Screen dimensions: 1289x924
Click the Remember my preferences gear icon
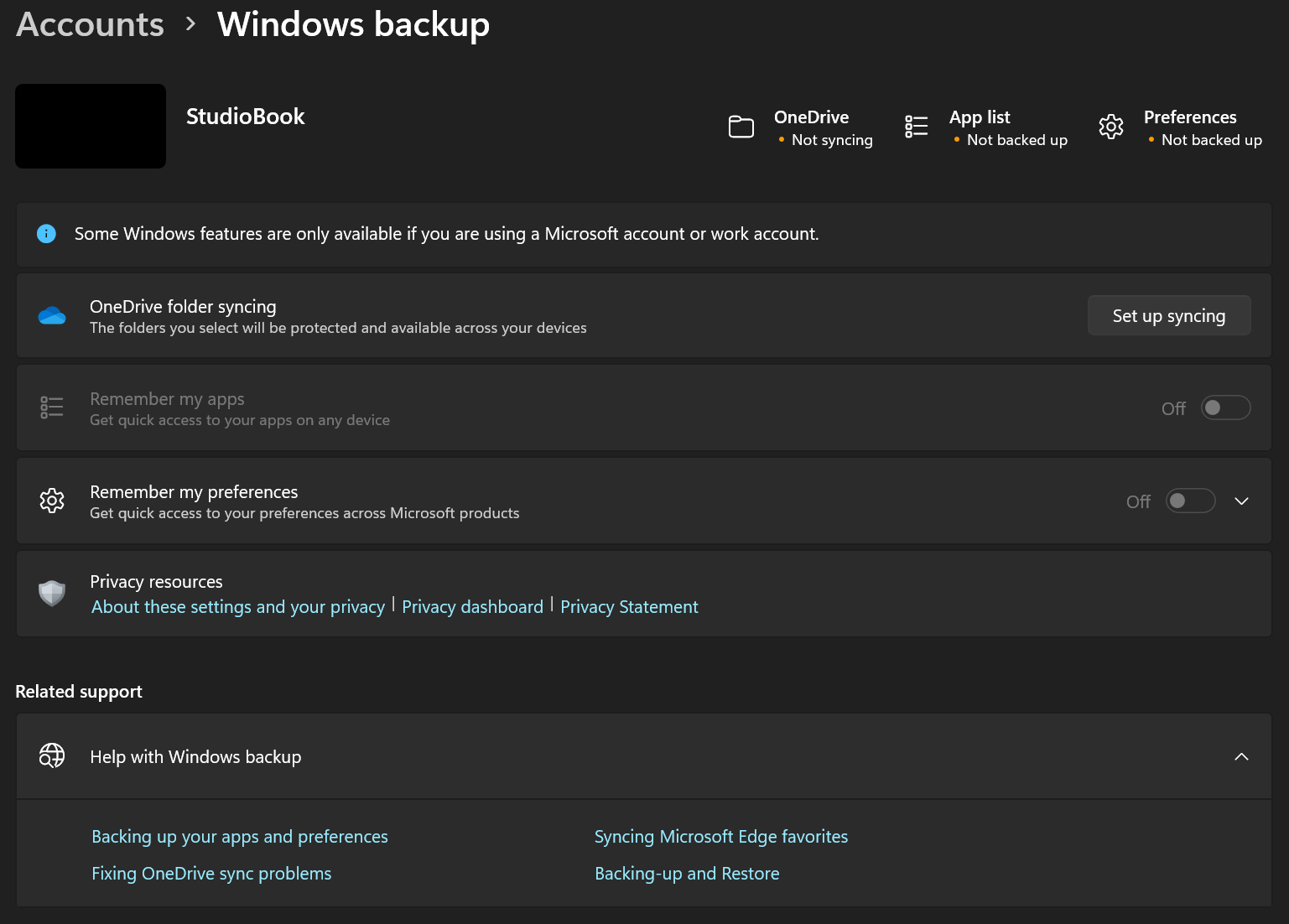click(52, 501)
